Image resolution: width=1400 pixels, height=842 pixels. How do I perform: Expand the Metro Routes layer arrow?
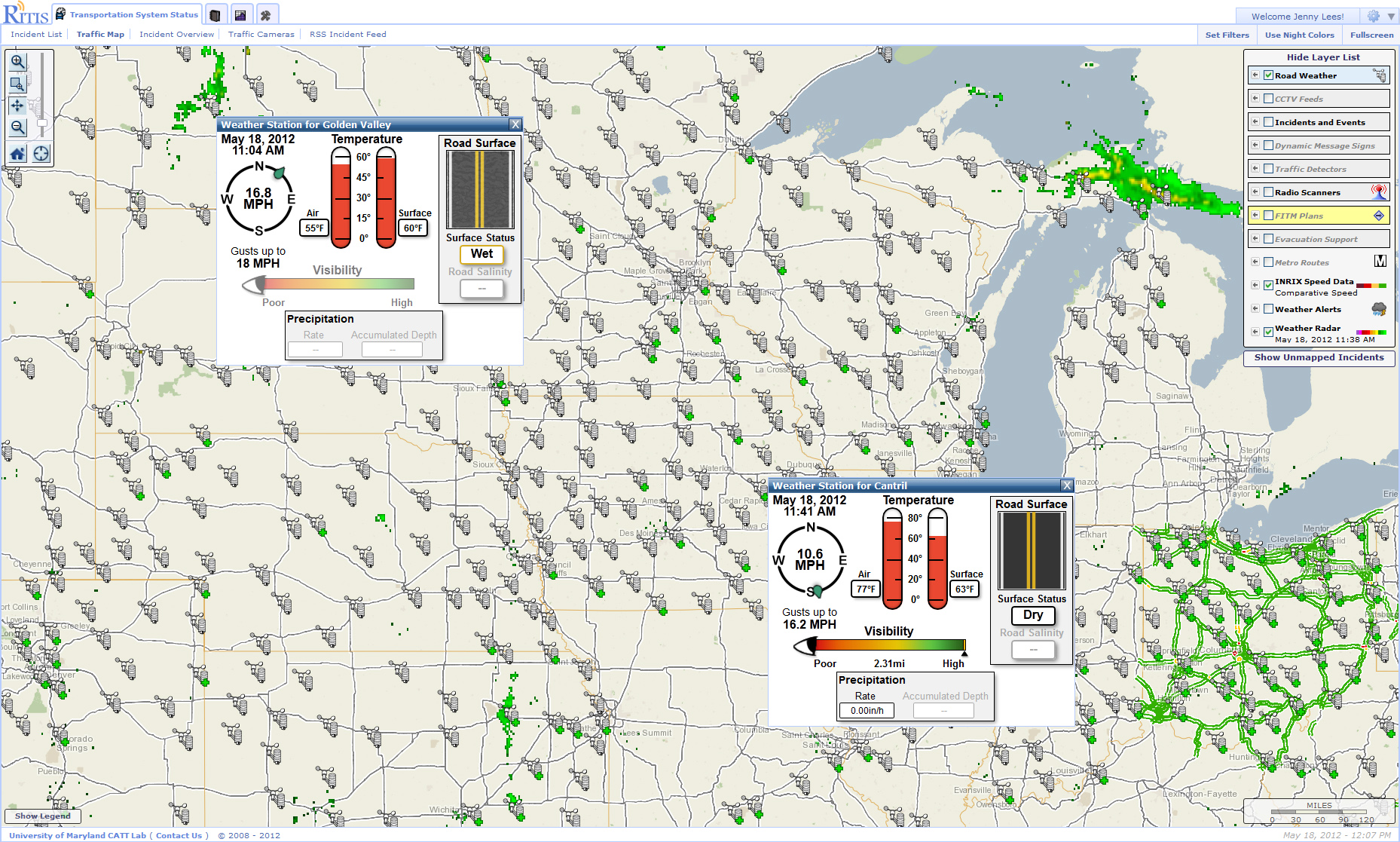[1255, 262]
